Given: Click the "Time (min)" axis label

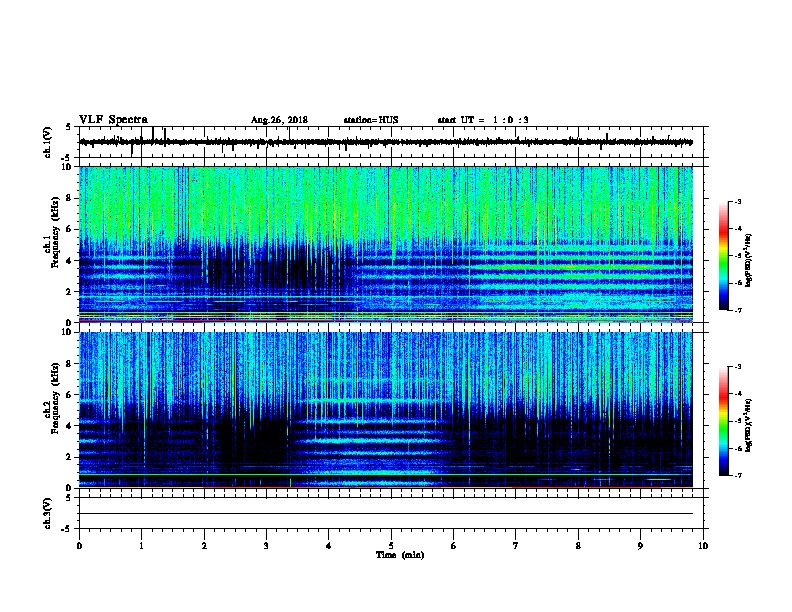Looking at the screenshot, I should coord(400,555).
